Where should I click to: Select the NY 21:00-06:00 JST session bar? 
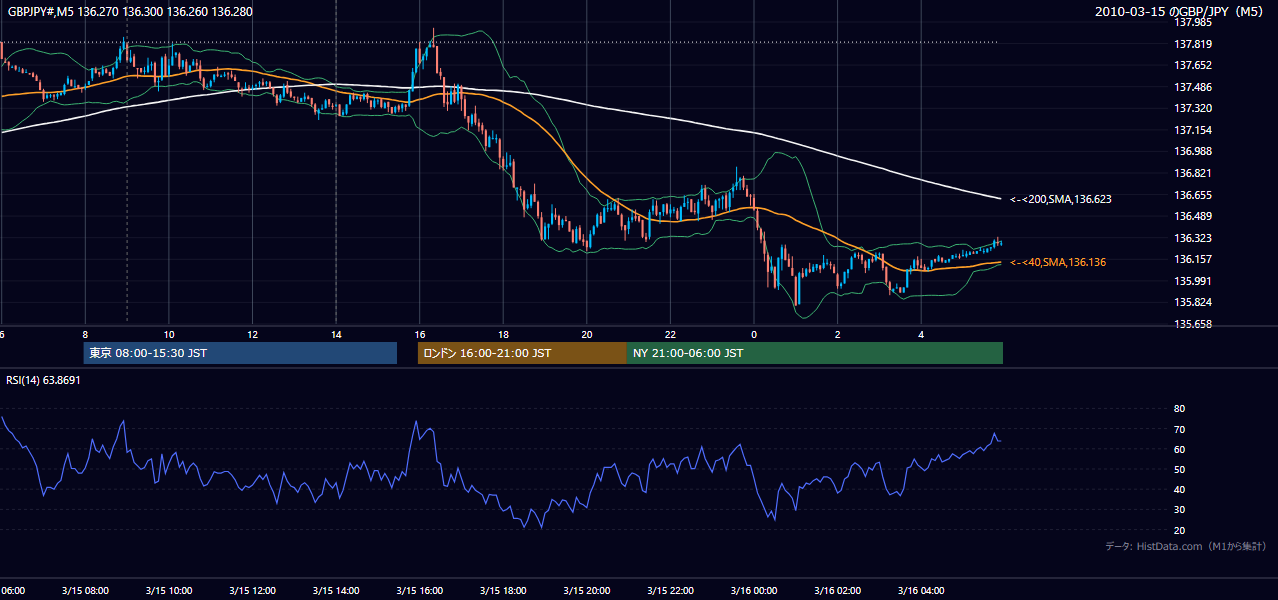(815, 353)
